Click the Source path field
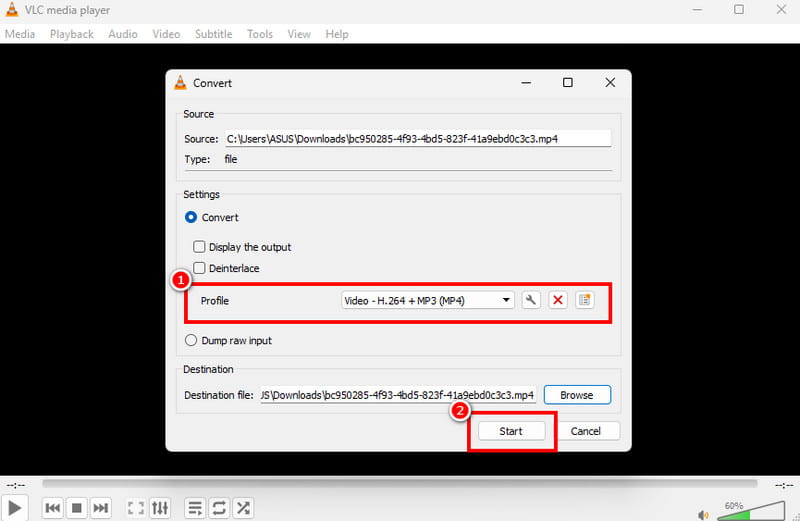This screenshot has width=800, height=521. click(x=418, y=139)
